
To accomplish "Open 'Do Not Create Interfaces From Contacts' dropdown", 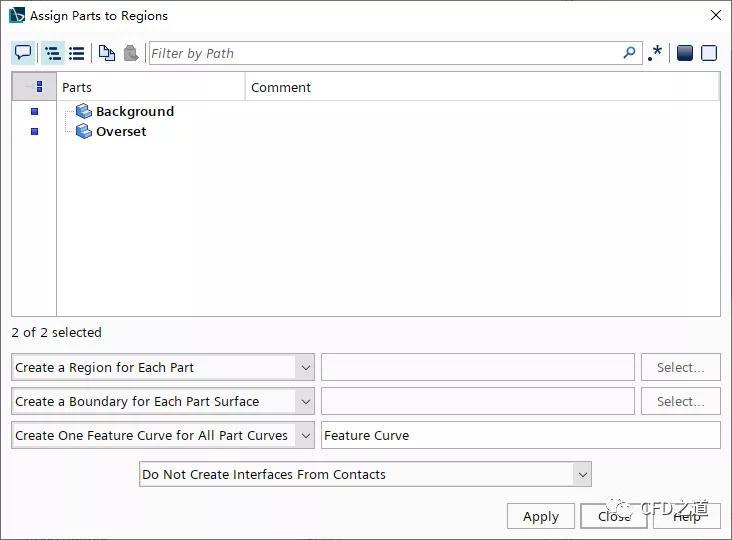I will tap(365, 474).
